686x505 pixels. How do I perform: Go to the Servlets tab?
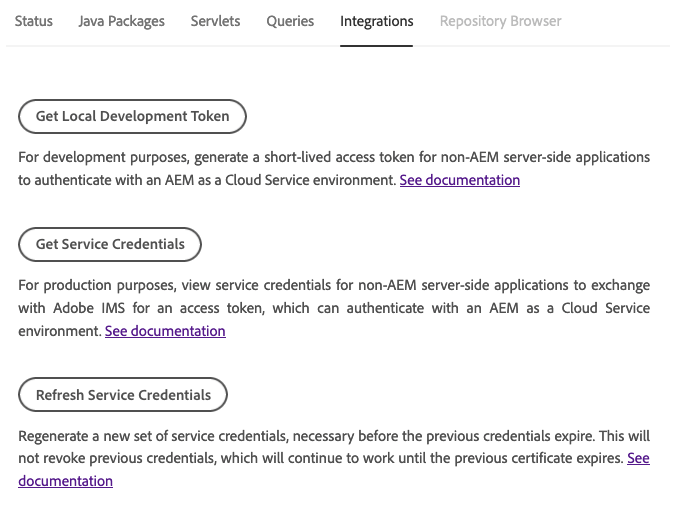[215, 21]
